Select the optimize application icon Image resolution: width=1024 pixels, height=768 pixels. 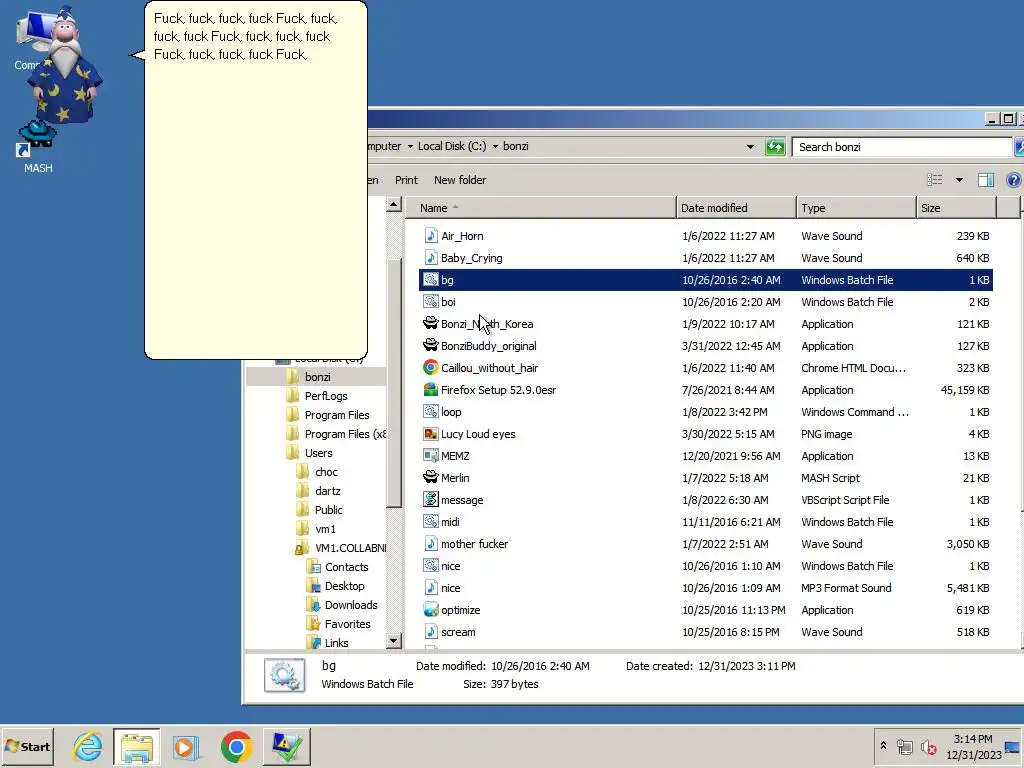tap(430, 610)
